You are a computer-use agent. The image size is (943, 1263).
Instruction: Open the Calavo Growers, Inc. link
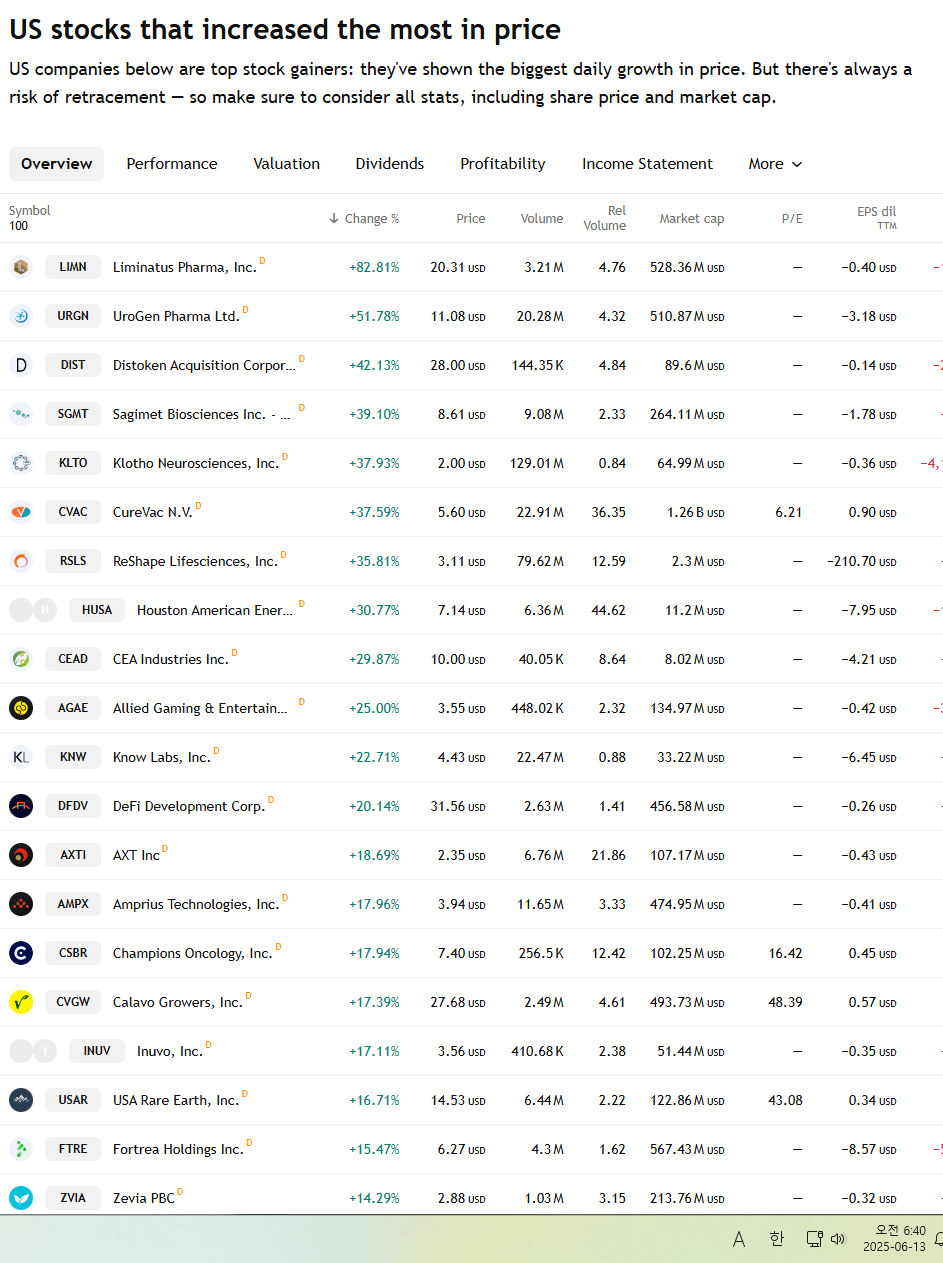[178, 1003]
